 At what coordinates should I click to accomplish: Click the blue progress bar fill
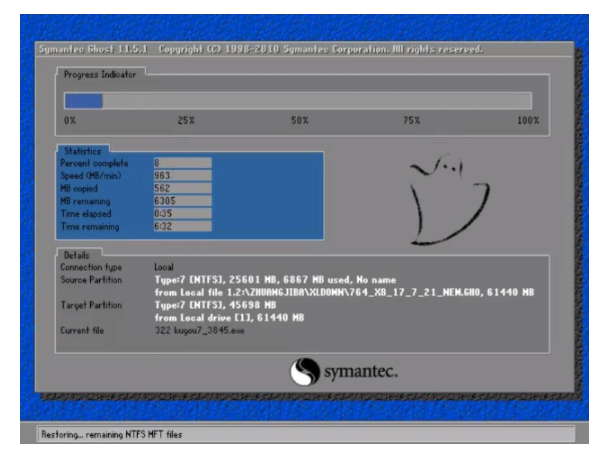[83, 101]
